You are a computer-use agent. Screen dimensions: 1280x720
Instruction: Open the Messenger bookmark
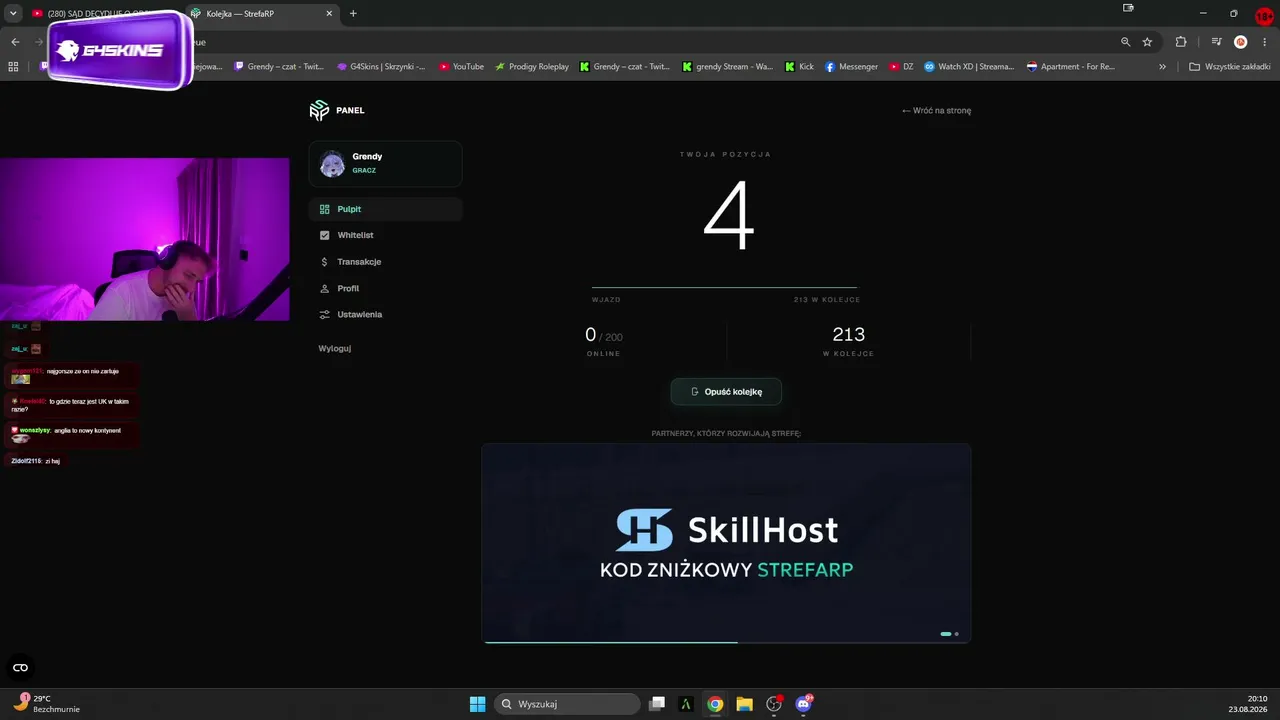pos(851,67)
